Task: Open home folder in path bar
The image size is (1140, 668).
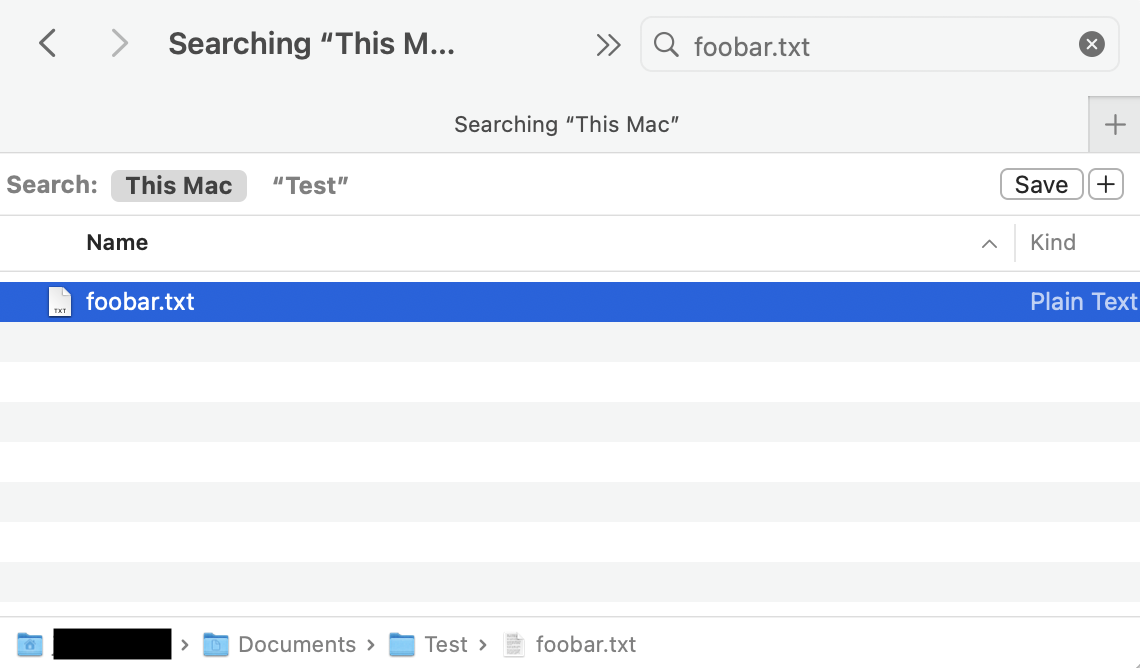Action: pyautogui.click(x=31, y=645)
